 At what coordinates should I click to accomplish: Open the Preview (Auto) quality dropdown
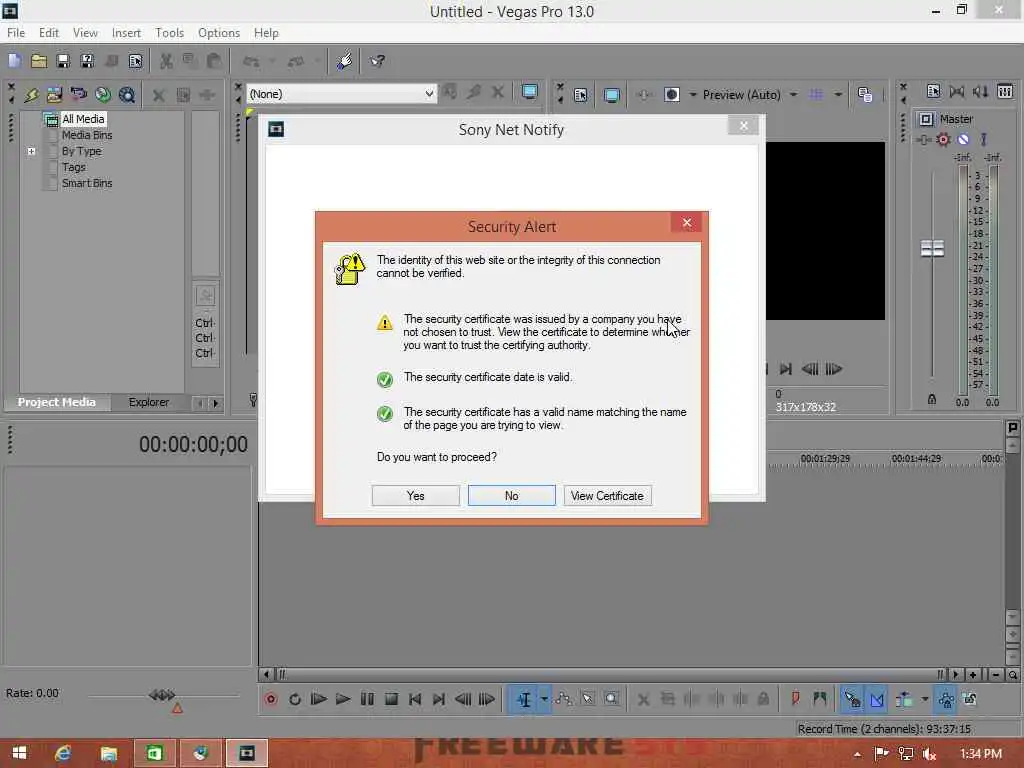pos(793,95)
